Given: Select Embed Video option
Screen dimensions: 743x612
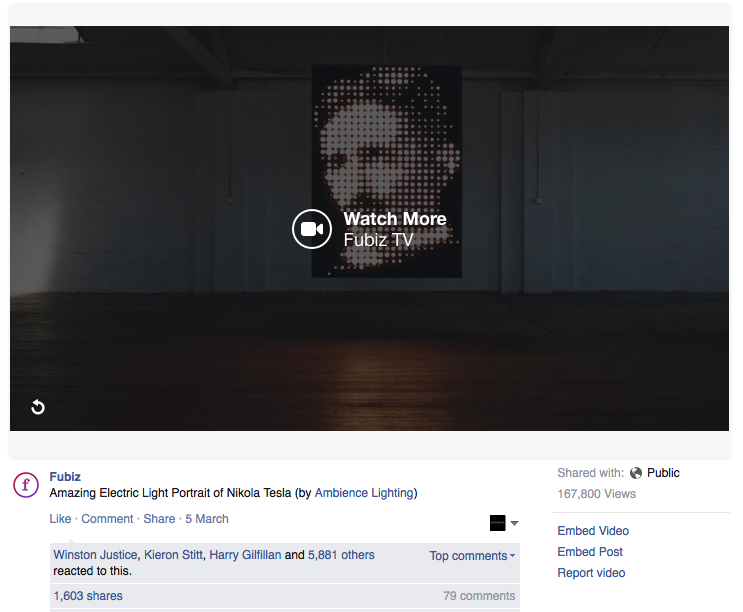Looking at the screenshot, I should pyautogui.click(x=593, y=531).
